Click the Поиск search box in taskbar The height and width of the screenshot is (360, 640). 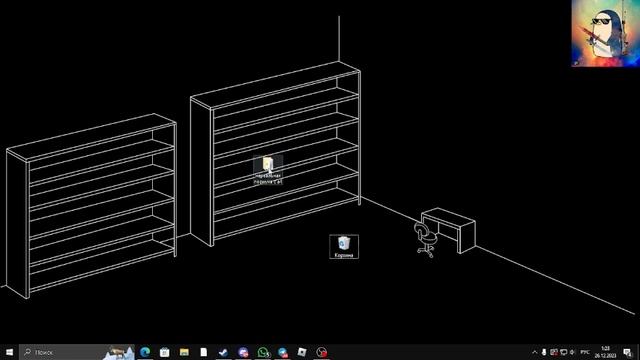pos(77,352)
